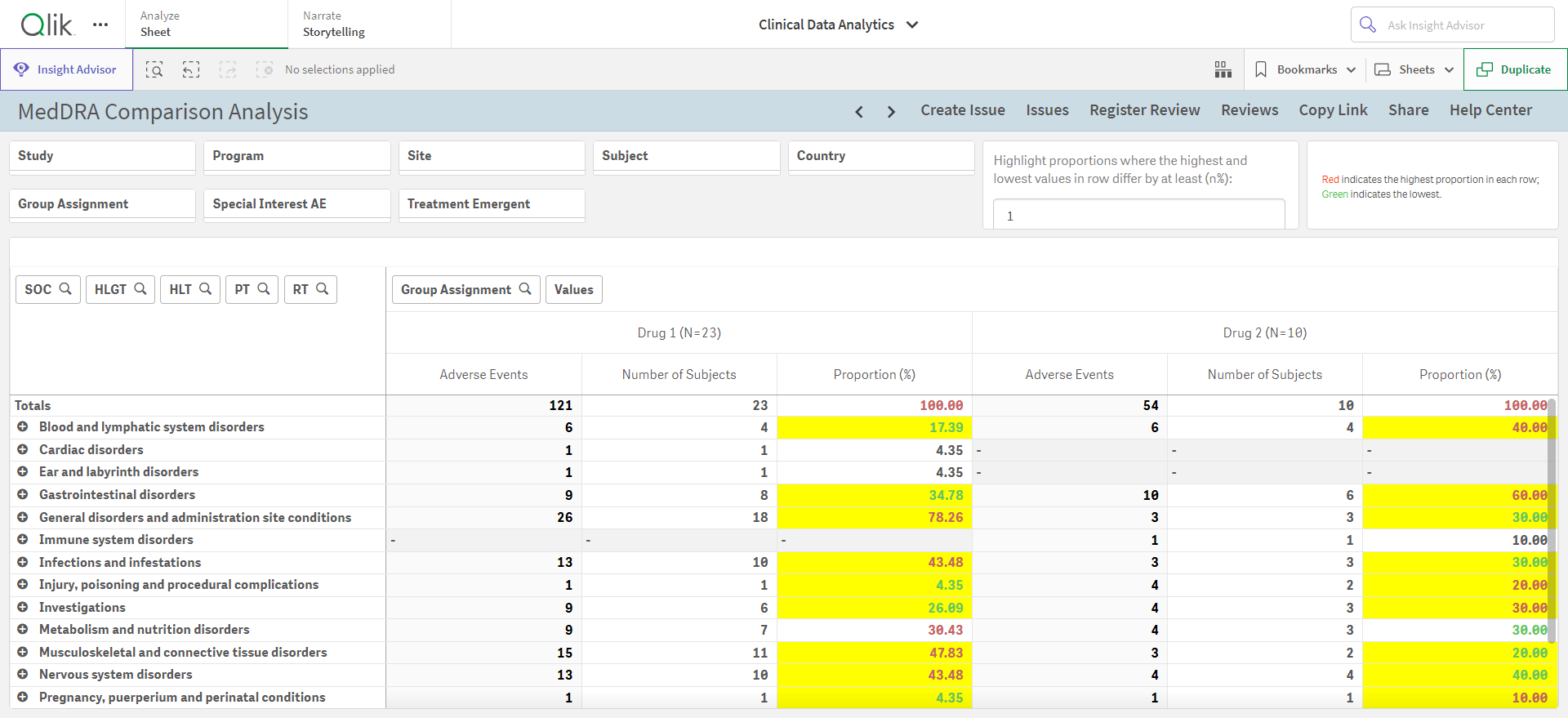This screenshot has height=718, width=1568.
Task: Click the Duplicate sheet button
Action: pyautogui.click(x=1515, y=69)
